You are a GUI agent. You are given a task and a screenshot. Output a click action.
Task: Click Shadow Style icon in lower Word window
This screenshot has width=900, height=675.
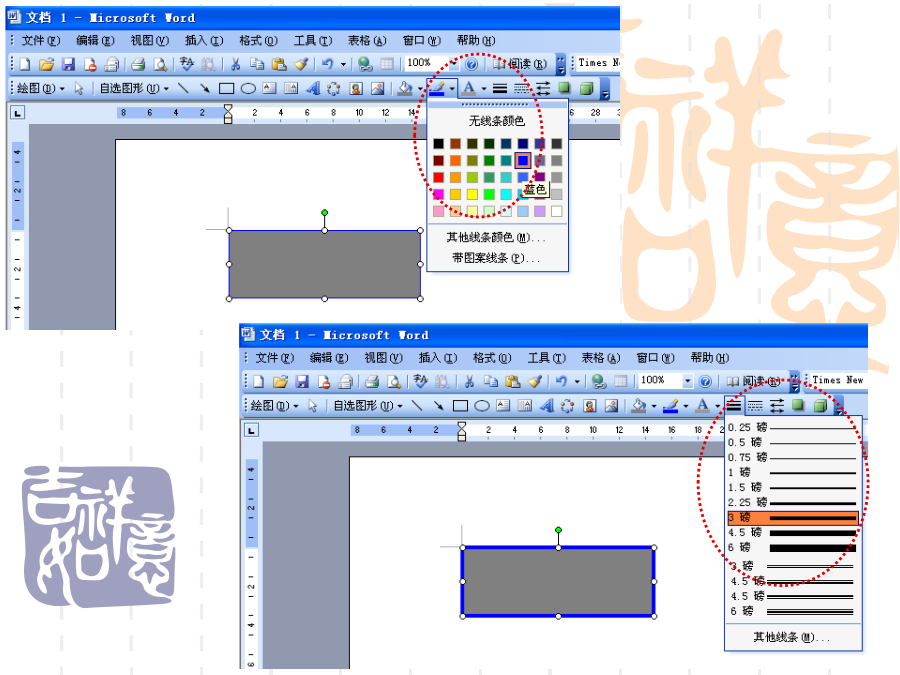(798, 406)
